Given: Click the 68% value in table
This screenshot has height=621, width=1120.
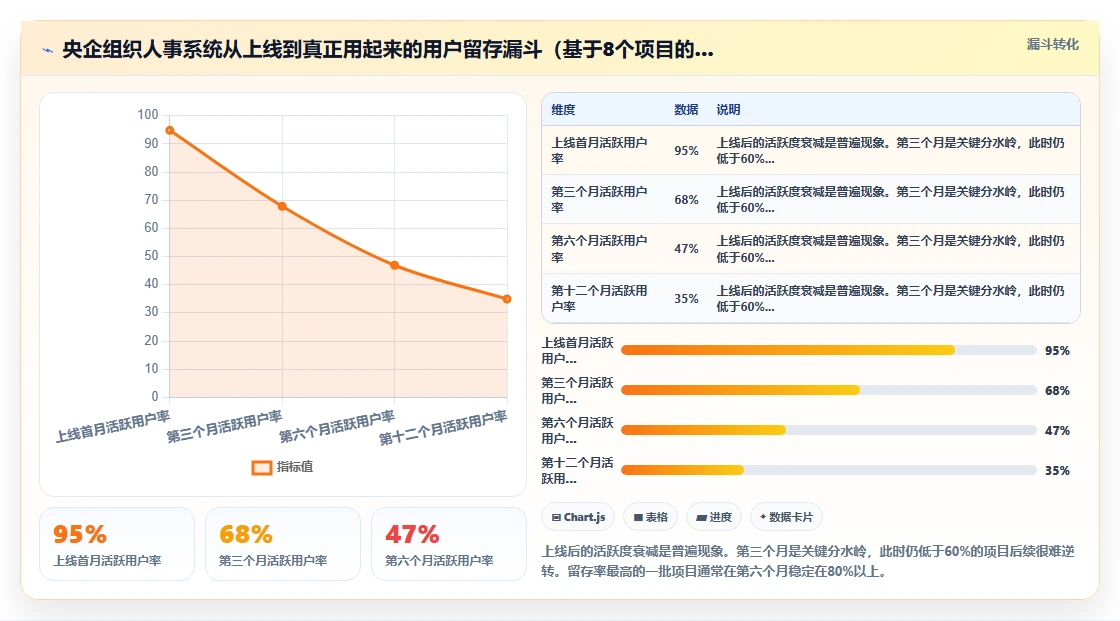Looking at the screenshot, I should click(x=686, y=200).
